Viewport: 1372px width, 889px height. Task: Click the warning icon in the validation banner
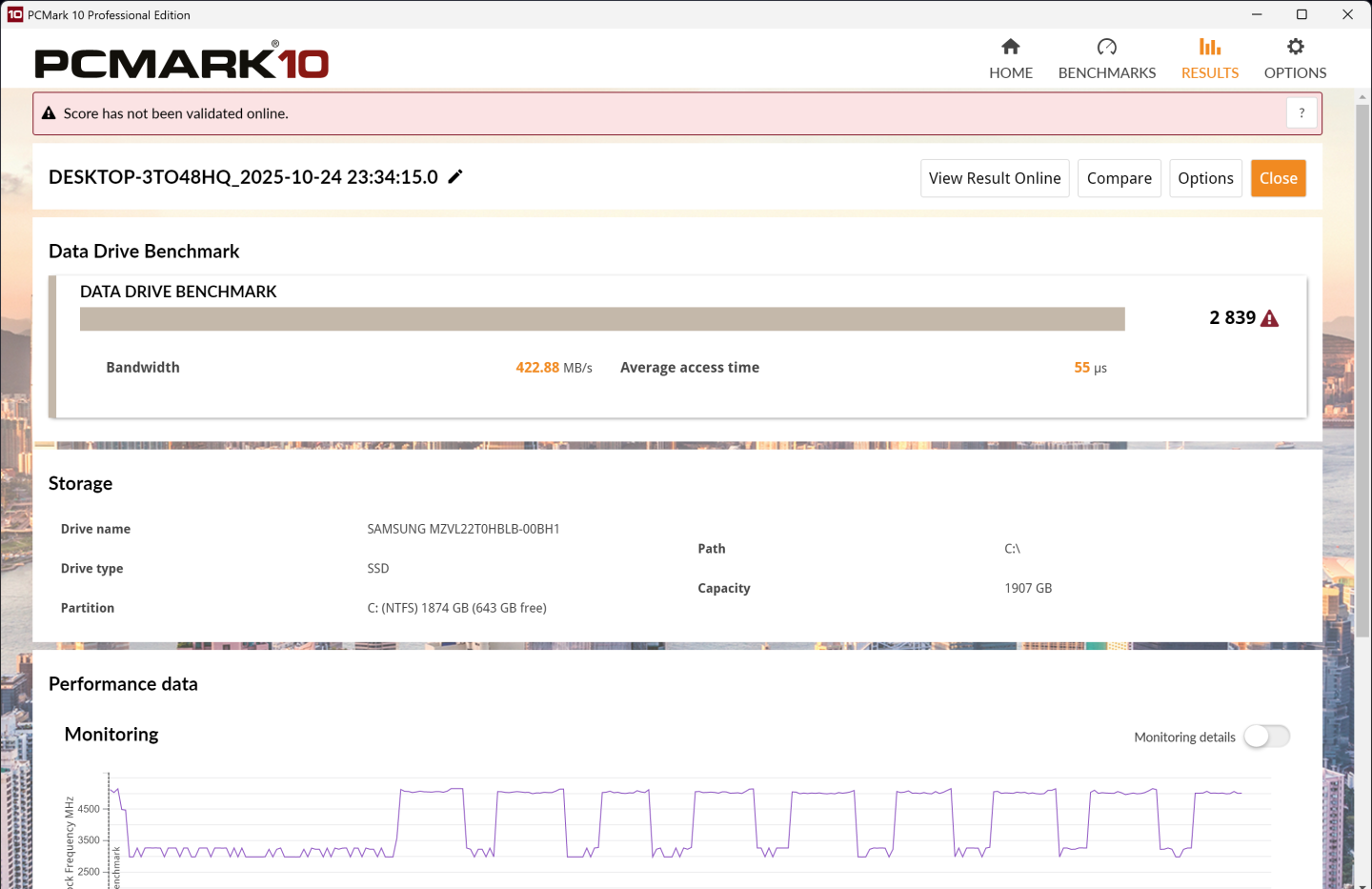[49, 113]
